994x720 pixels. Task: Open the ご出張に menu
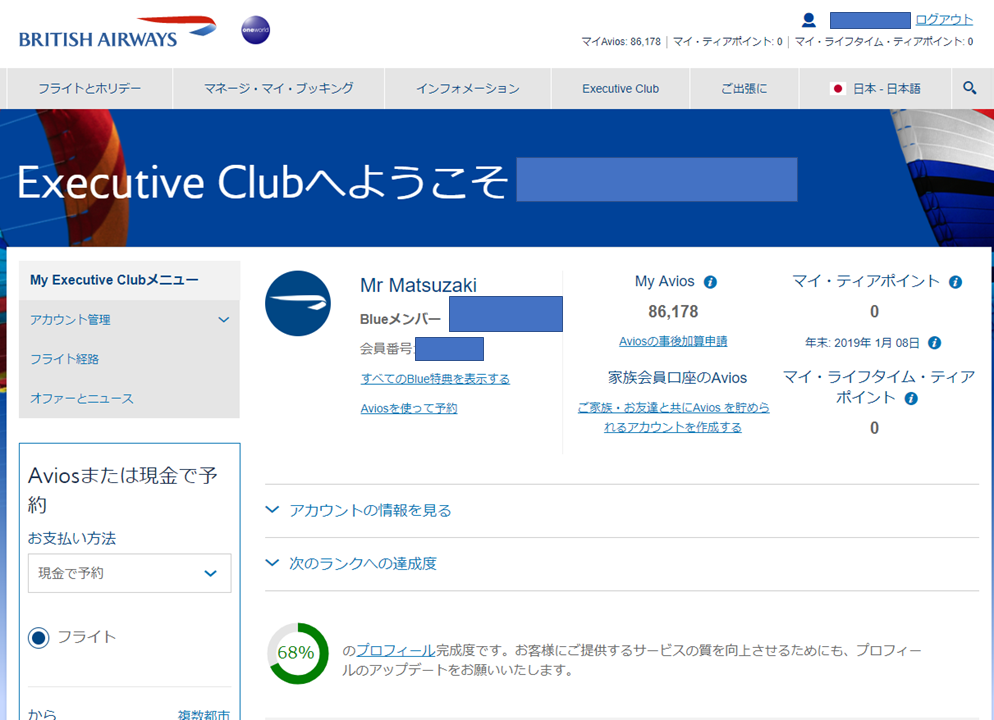[x=744, y=89]
